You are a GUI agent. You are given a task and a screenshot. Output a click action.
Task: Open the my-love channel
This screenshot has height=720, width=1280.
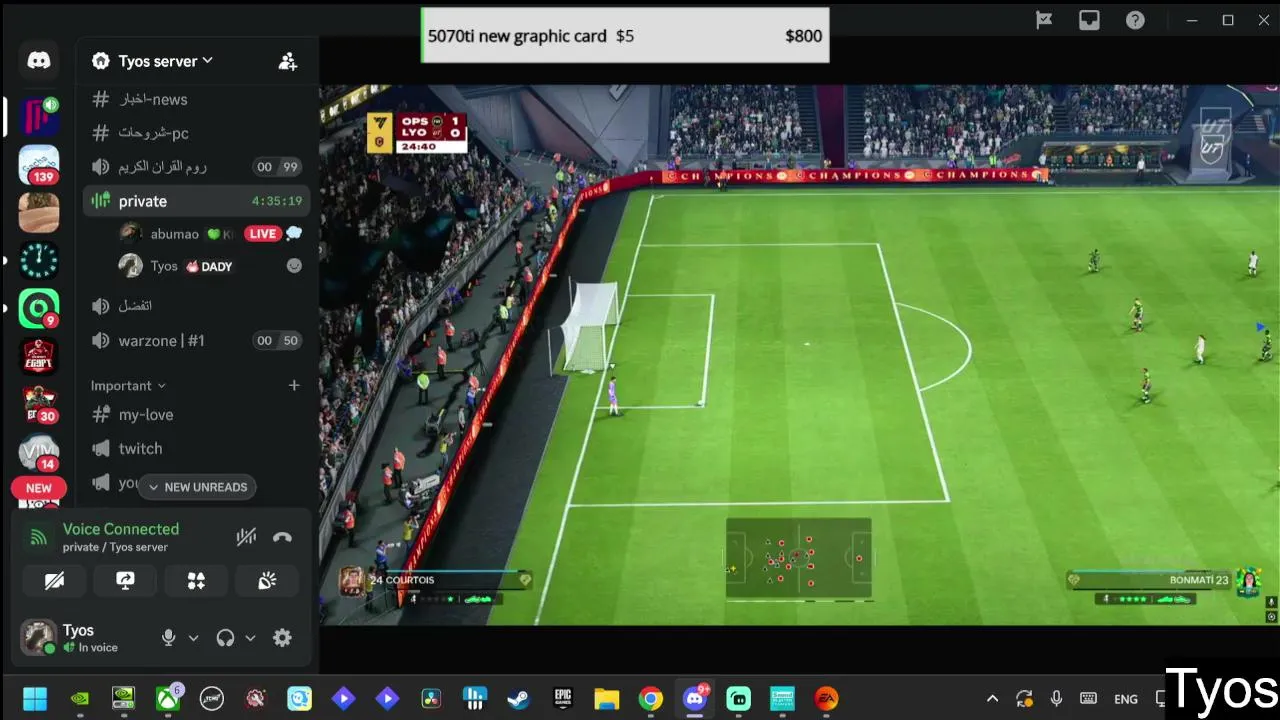pos(195,414)
